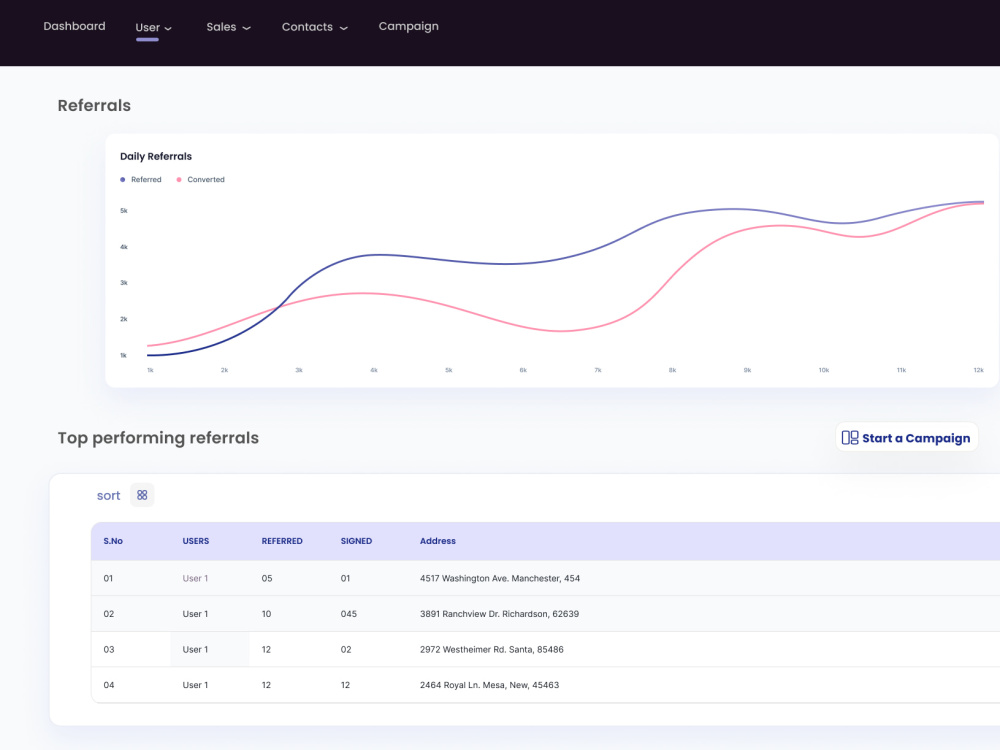Click signed value 045
Screen dimensions: 1000x750
(x=348, y=614)
